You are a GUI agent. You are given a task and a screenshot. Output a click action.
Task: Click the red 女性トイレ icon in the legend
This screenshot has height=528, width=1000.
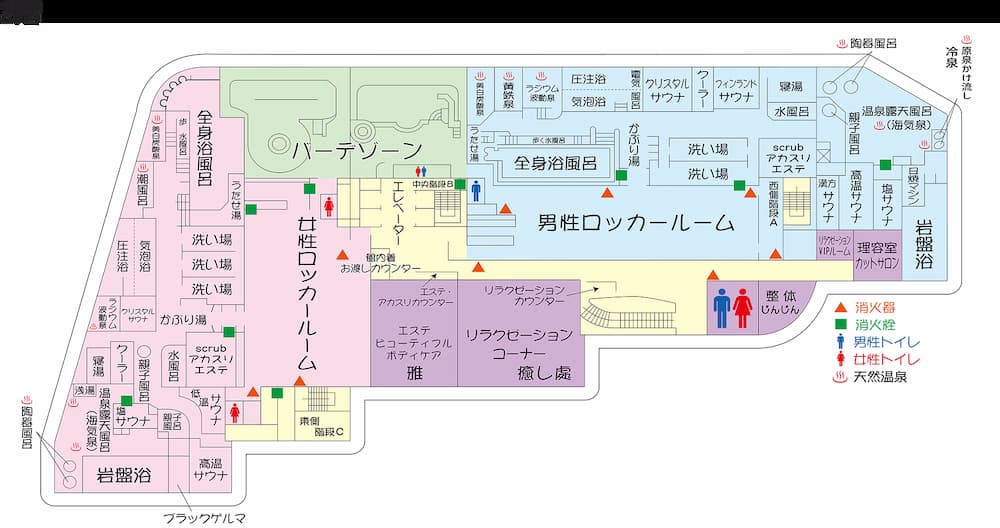841,359
